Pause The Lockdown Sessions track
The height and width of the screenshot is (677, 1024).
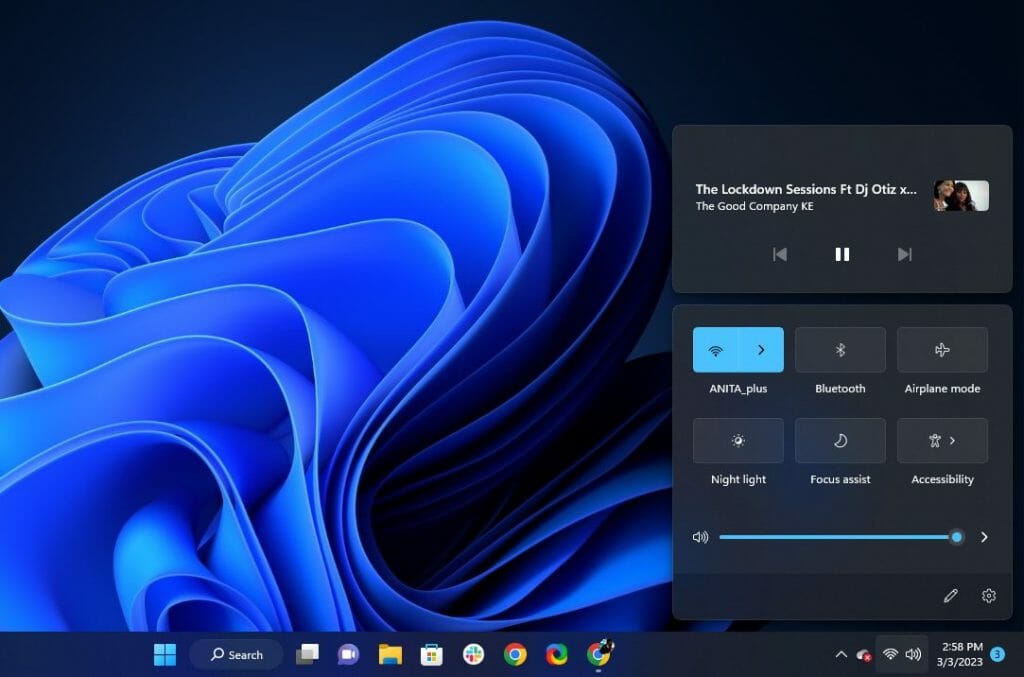[841, 254]
